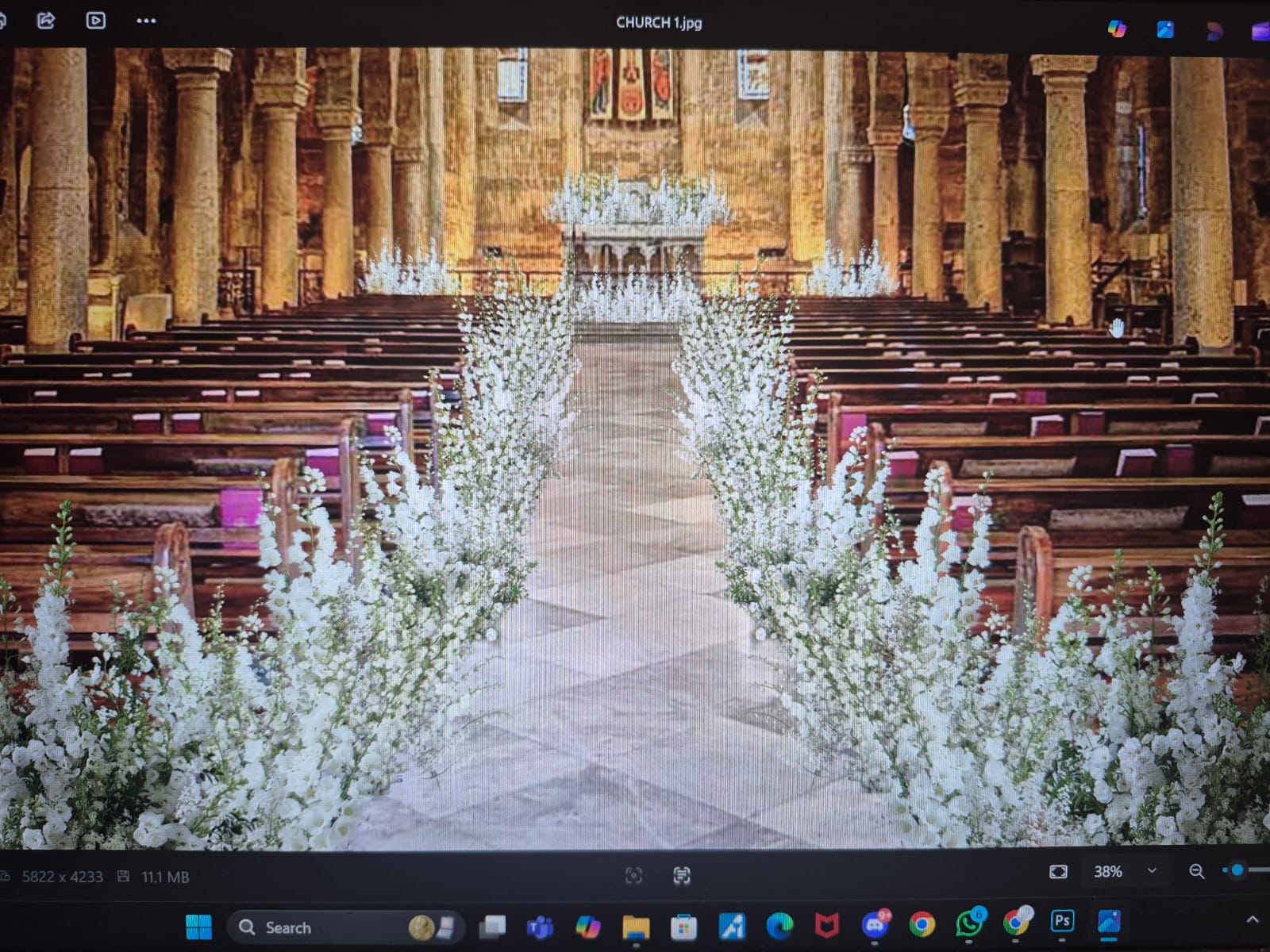1270x952 pixels.
Task: Click the zoom slider handle
Action: tap(1237, 870)
